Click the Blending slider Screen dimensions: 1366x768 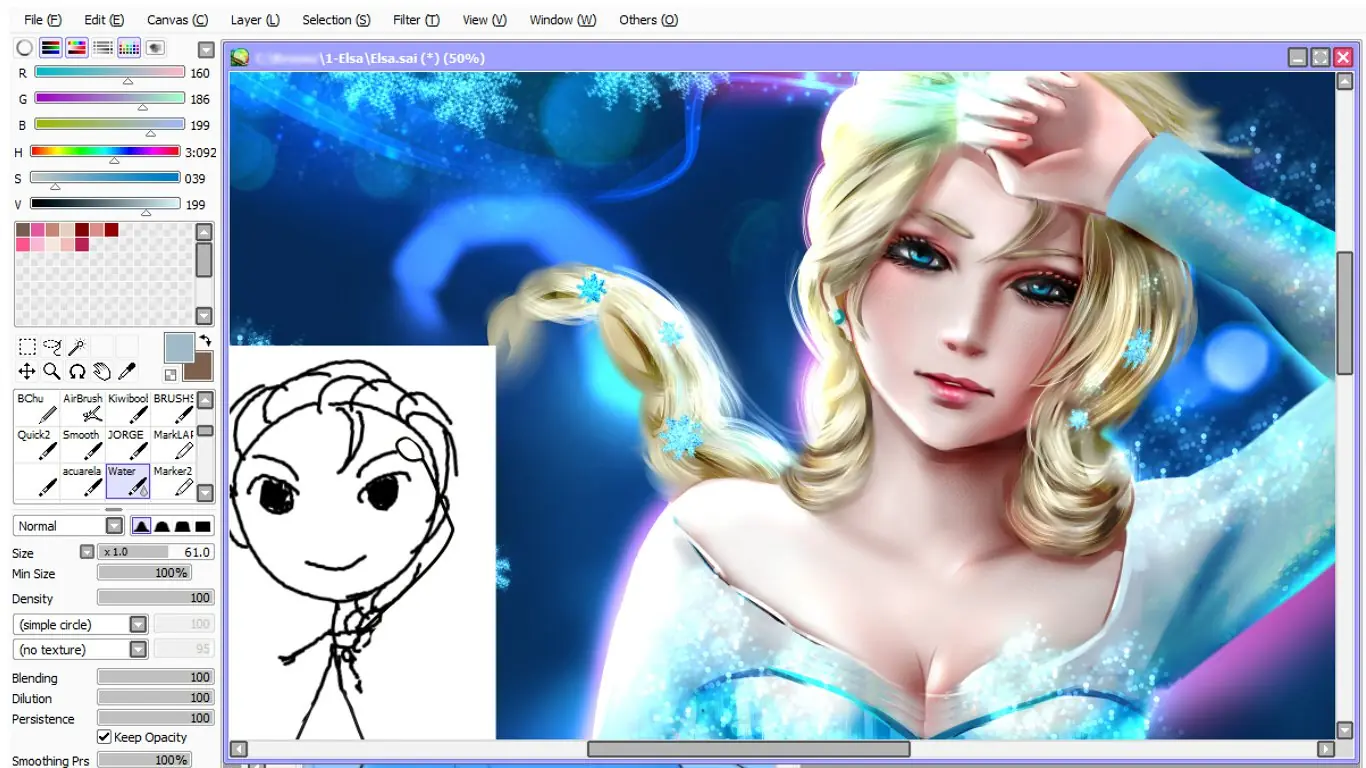pos(155,677)
